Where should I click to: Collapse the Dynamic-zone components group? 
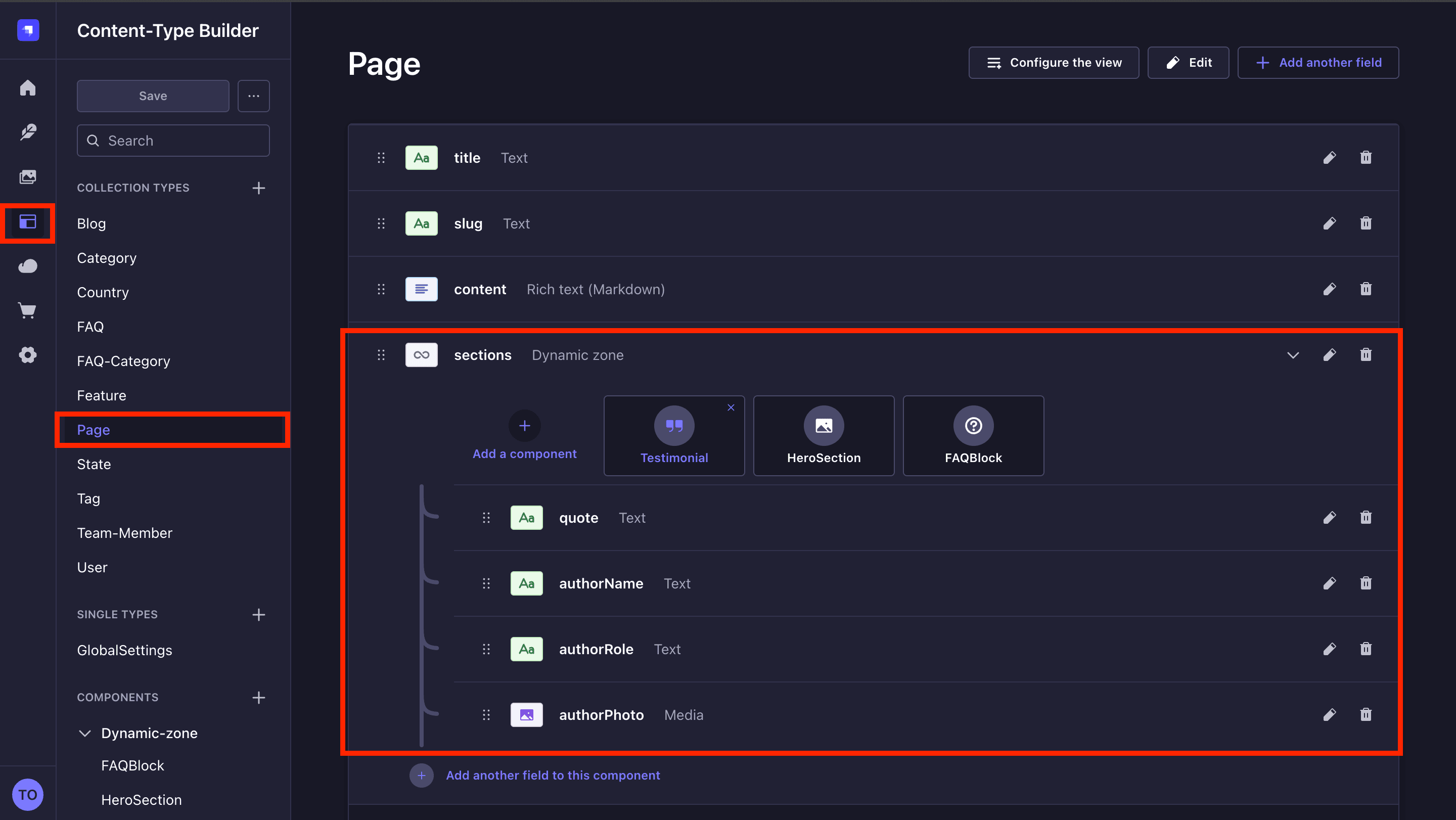[85, 733]
